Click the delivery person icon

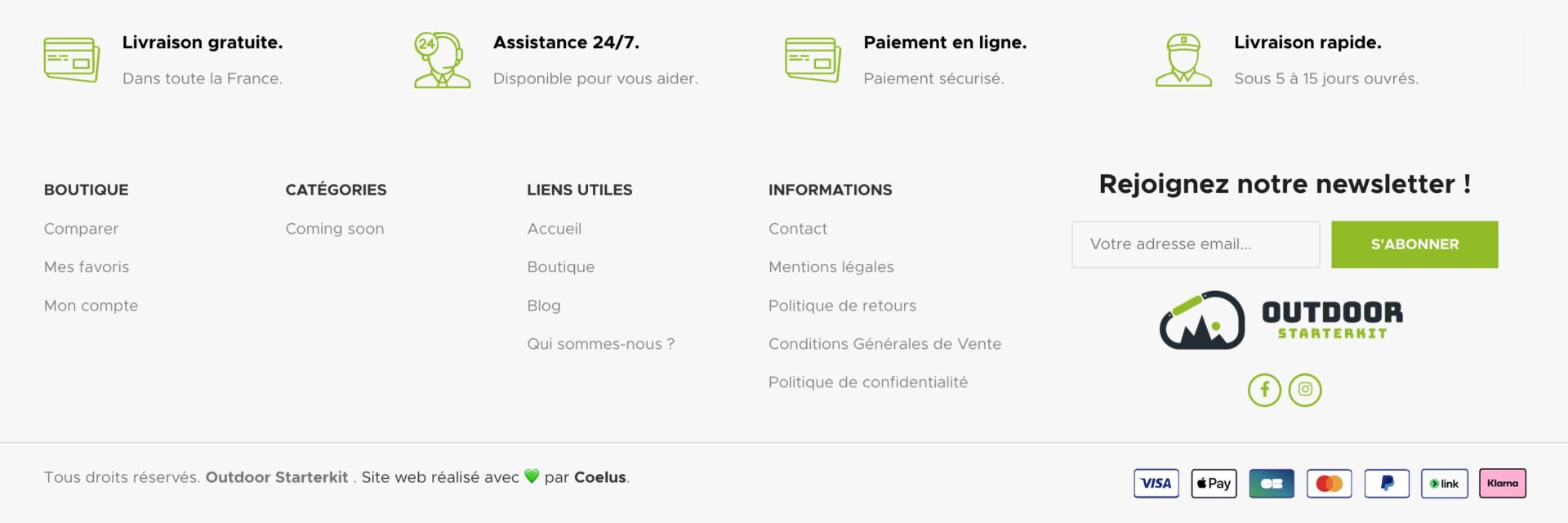pyautogui.click(x=1182, y=59)
